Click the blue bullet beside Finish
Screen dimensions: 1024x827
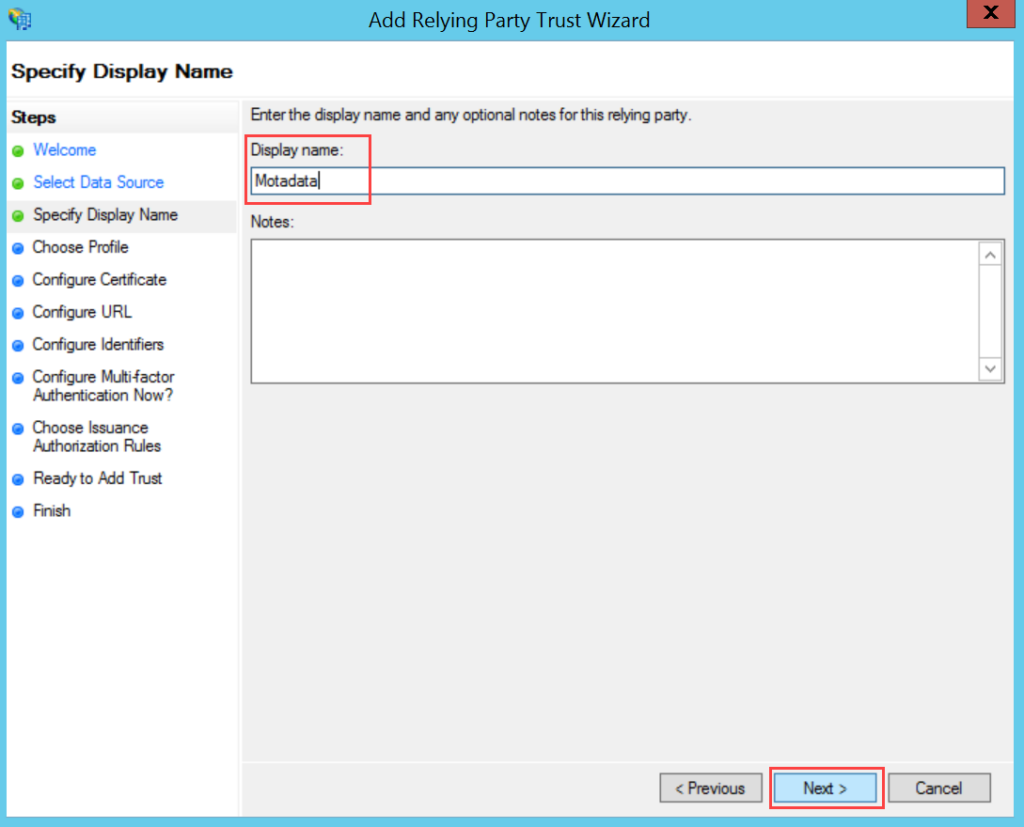[17, 512]
